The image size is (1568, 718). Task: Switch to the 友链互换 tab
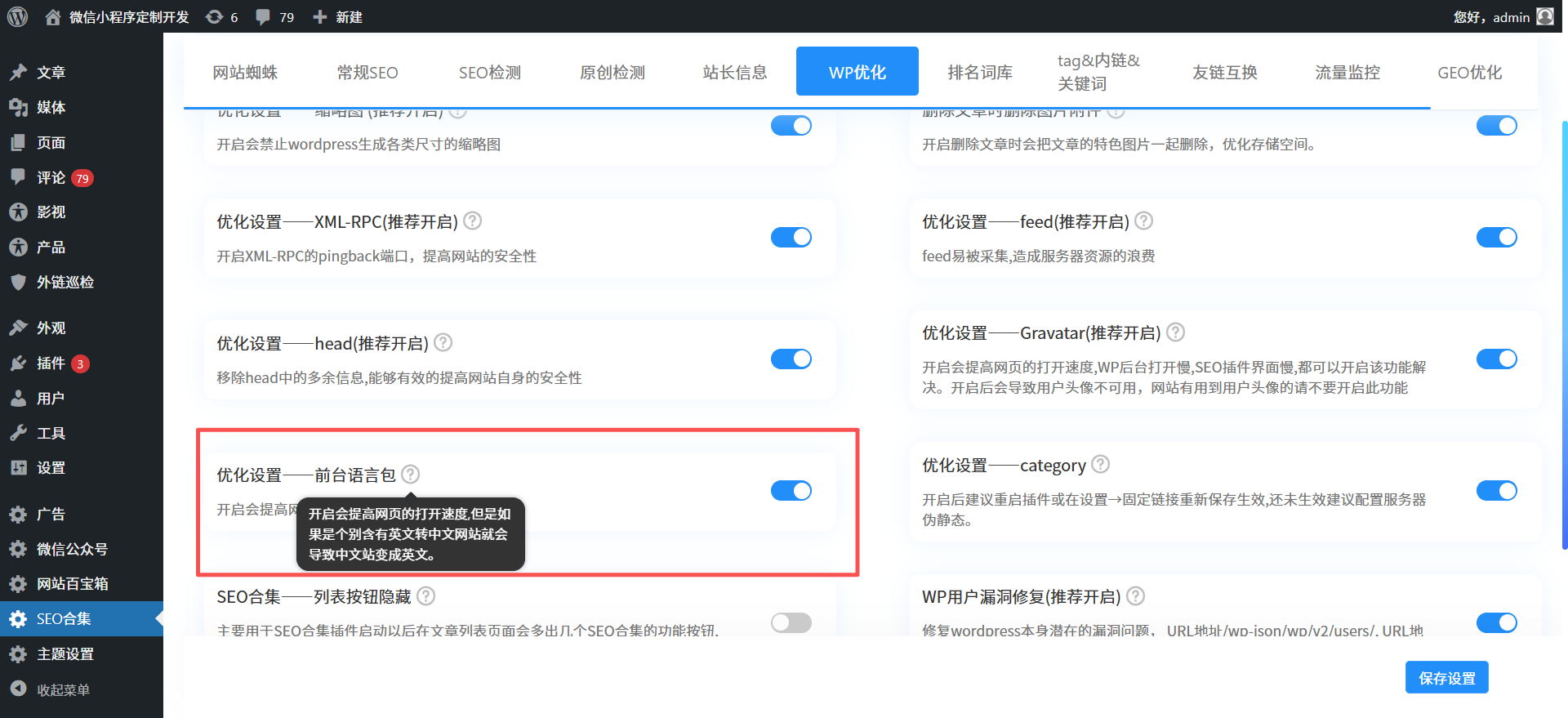(1225, 72)
